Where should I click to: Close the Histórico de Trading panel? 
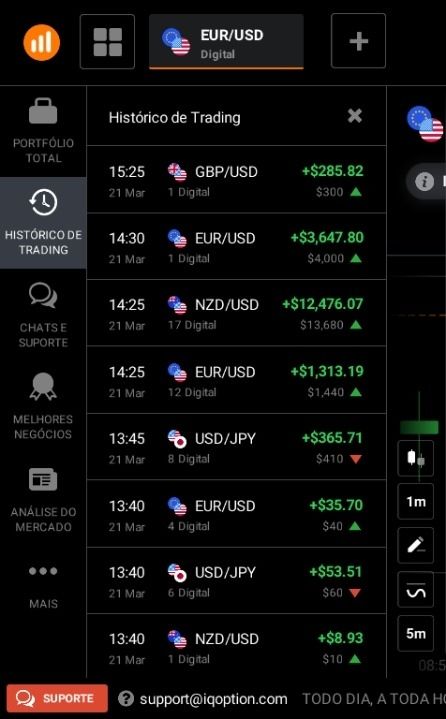tap(355, 116)
